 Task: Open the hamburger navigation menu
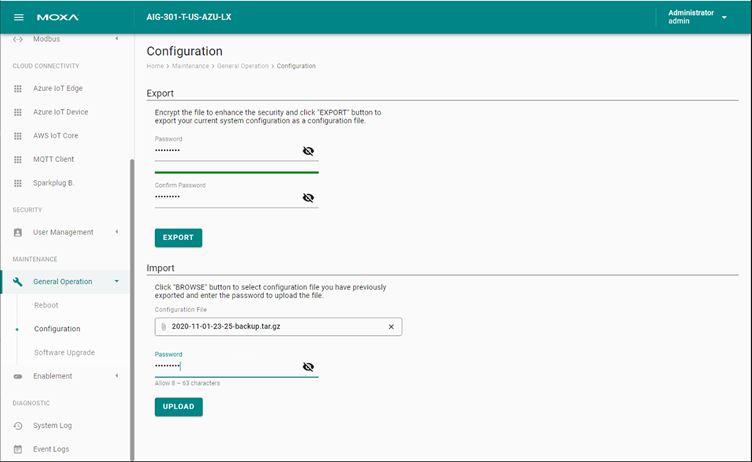pos(19,17)
